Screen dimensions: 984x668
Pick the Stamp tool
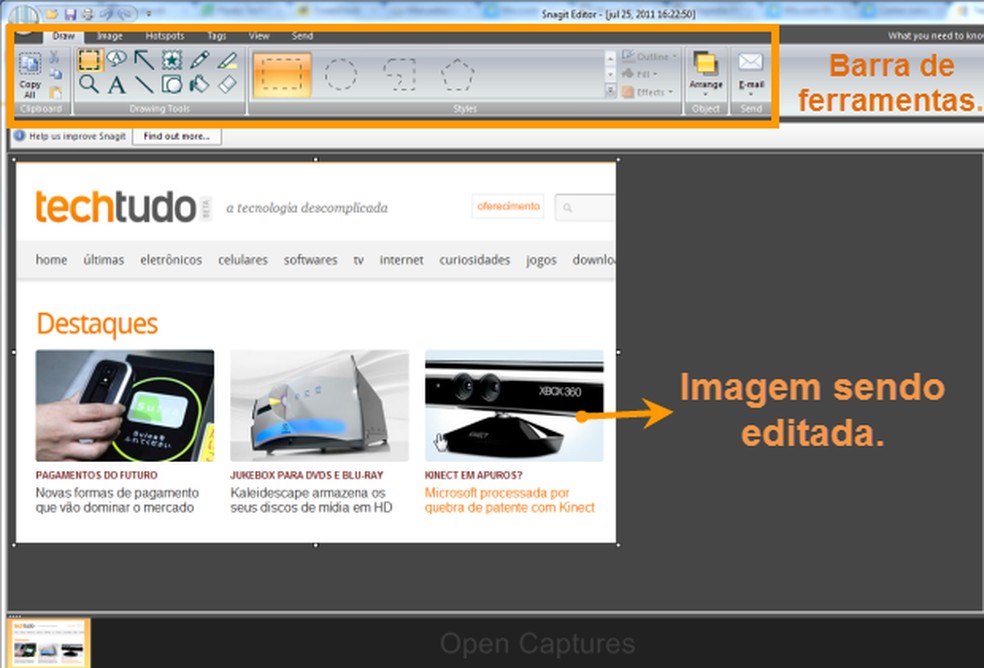[x=171, y=58]
